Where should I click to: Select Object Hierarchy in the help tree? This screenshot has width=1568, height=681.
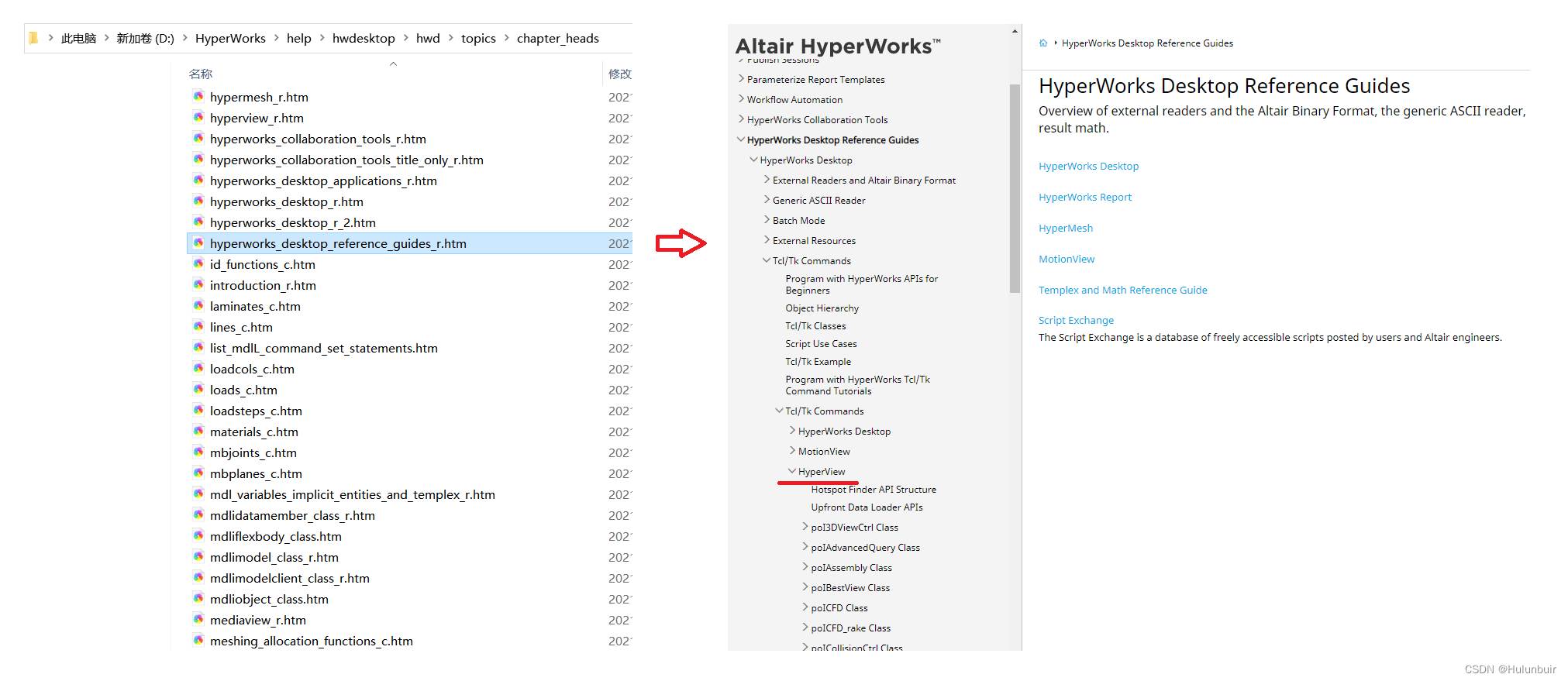pos(822,308)
